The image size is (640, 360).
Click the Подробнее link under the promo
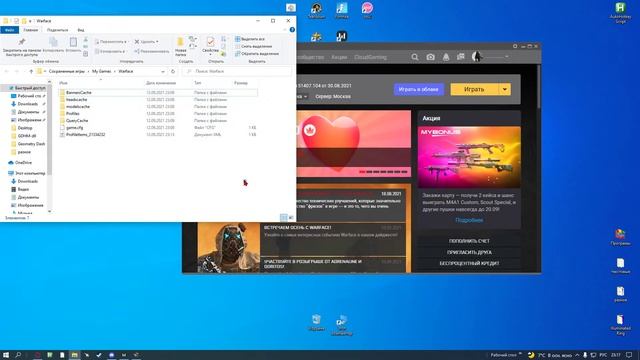(469, 220)
